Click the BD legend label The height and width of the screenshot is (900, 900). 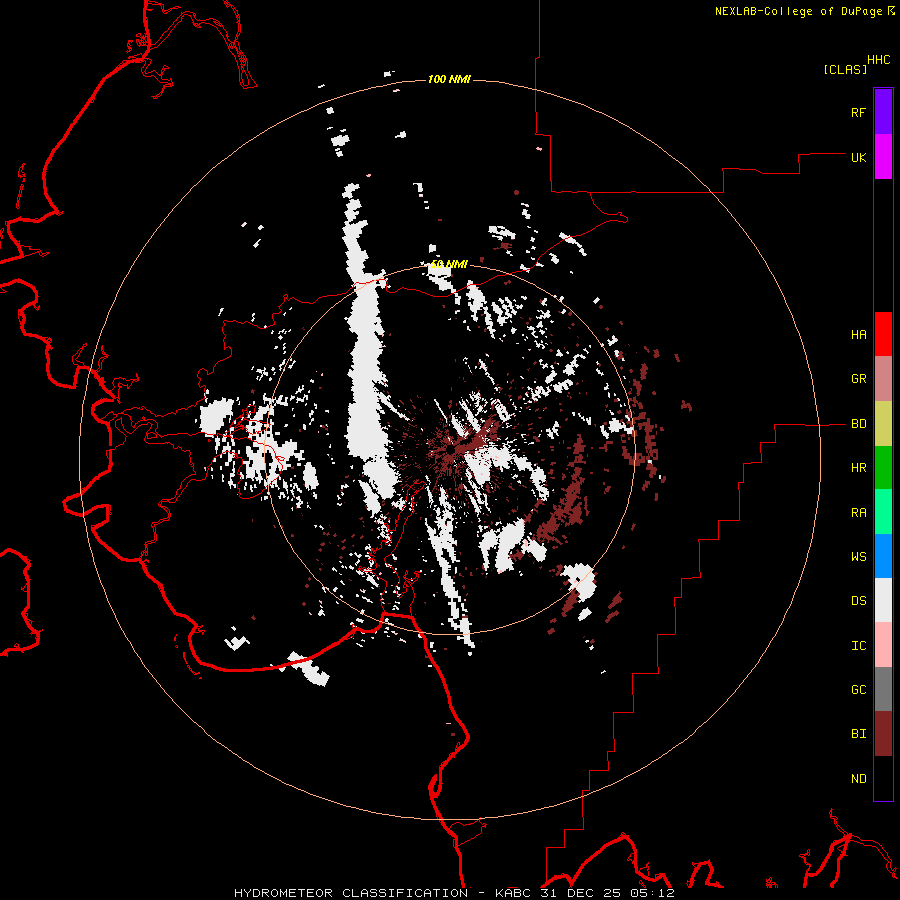click(x=858, y=424)
